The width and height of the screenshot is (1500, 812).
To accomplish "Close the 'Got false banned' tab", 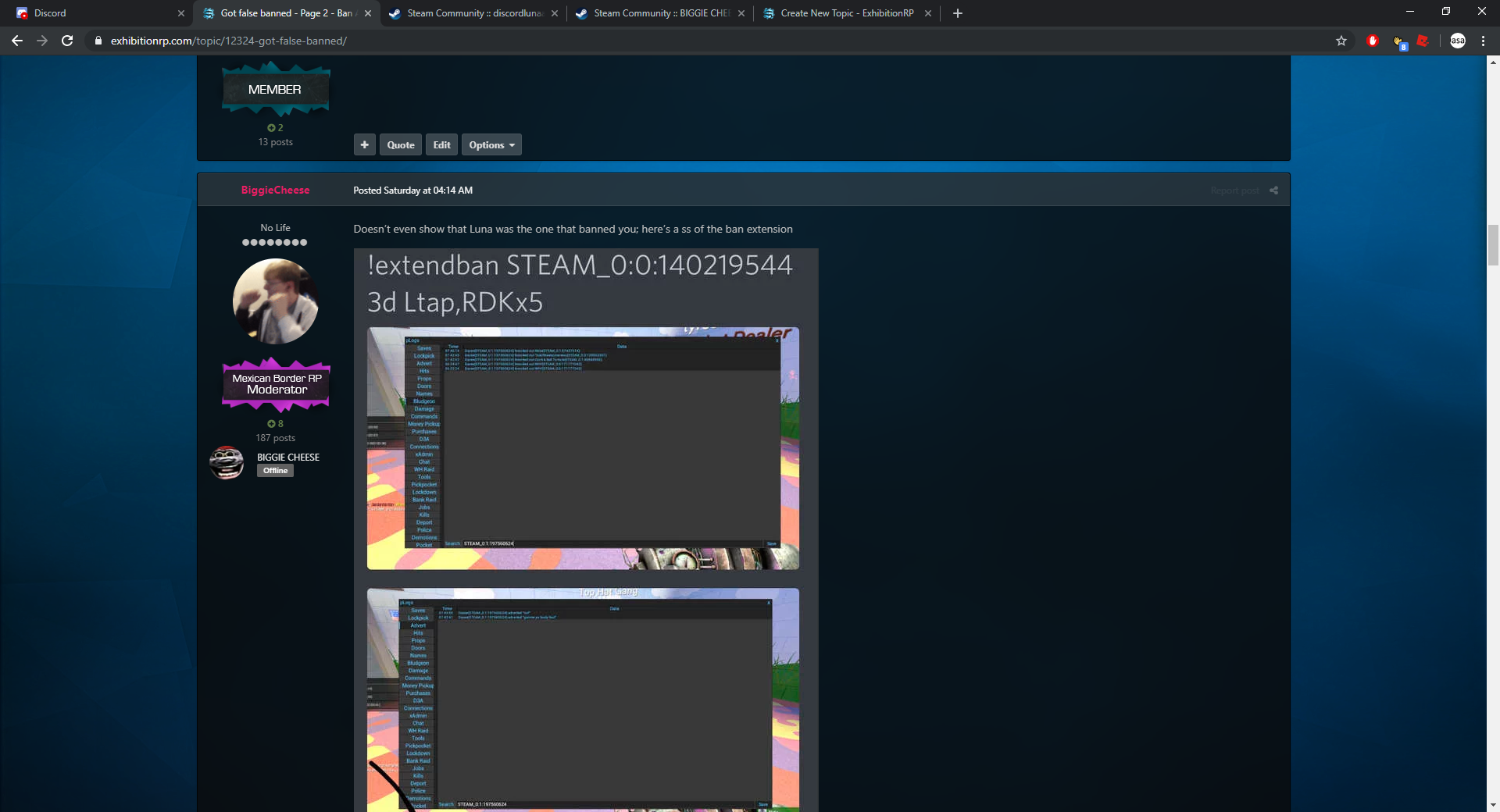I will tap(368, 13).
